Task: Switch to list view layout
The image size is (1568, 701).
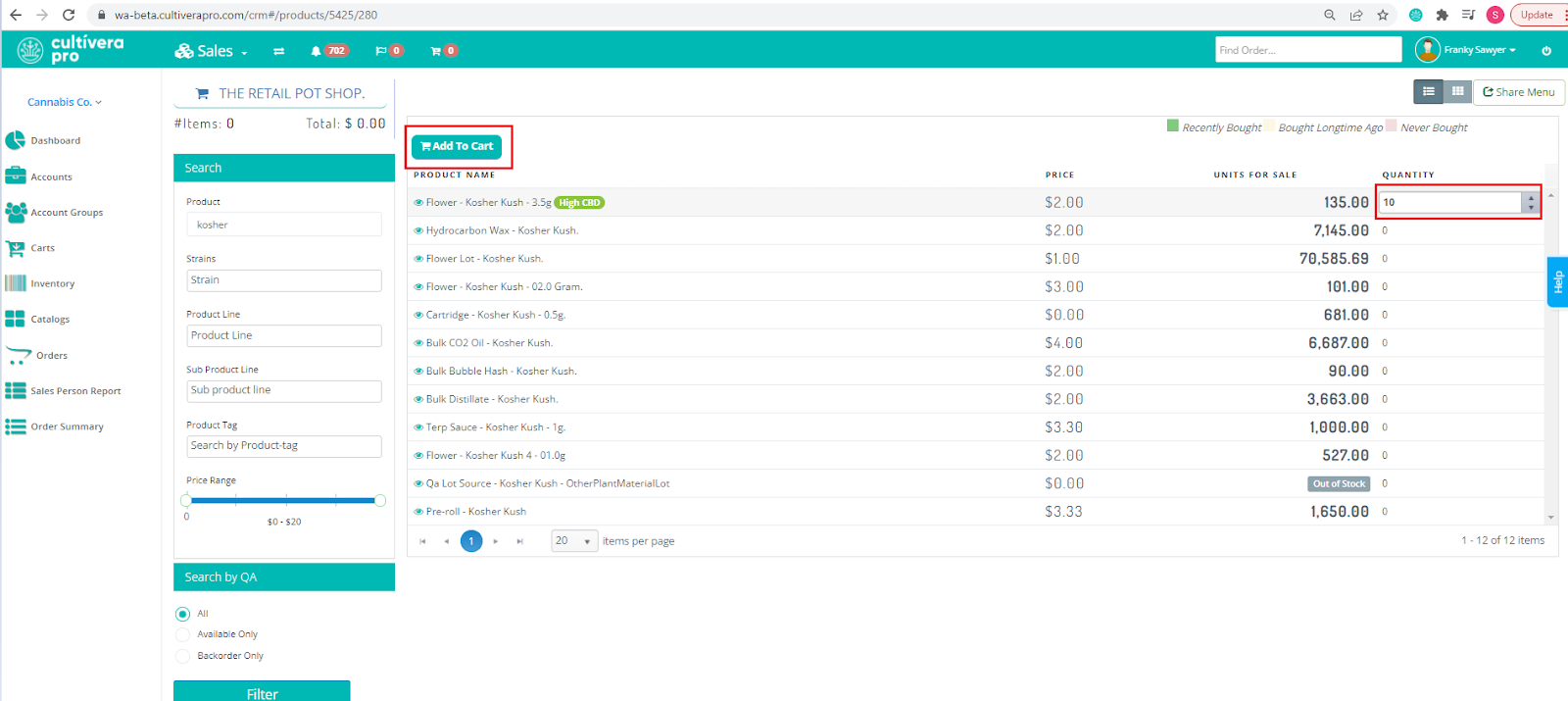Action: point(1429,91)
